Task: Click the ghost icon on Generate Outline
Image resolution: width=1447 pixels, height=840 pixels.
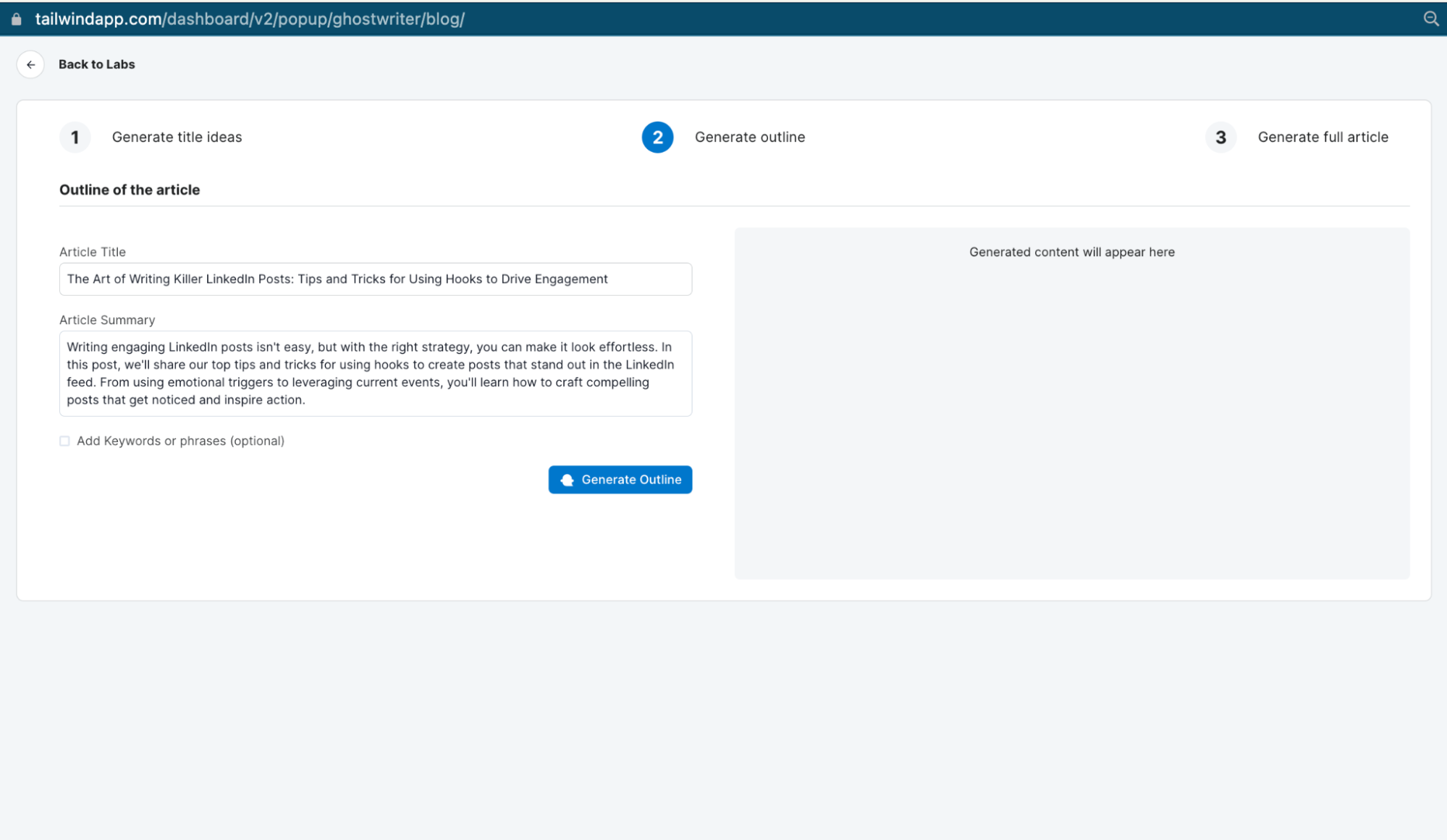Action: [568, 480]
